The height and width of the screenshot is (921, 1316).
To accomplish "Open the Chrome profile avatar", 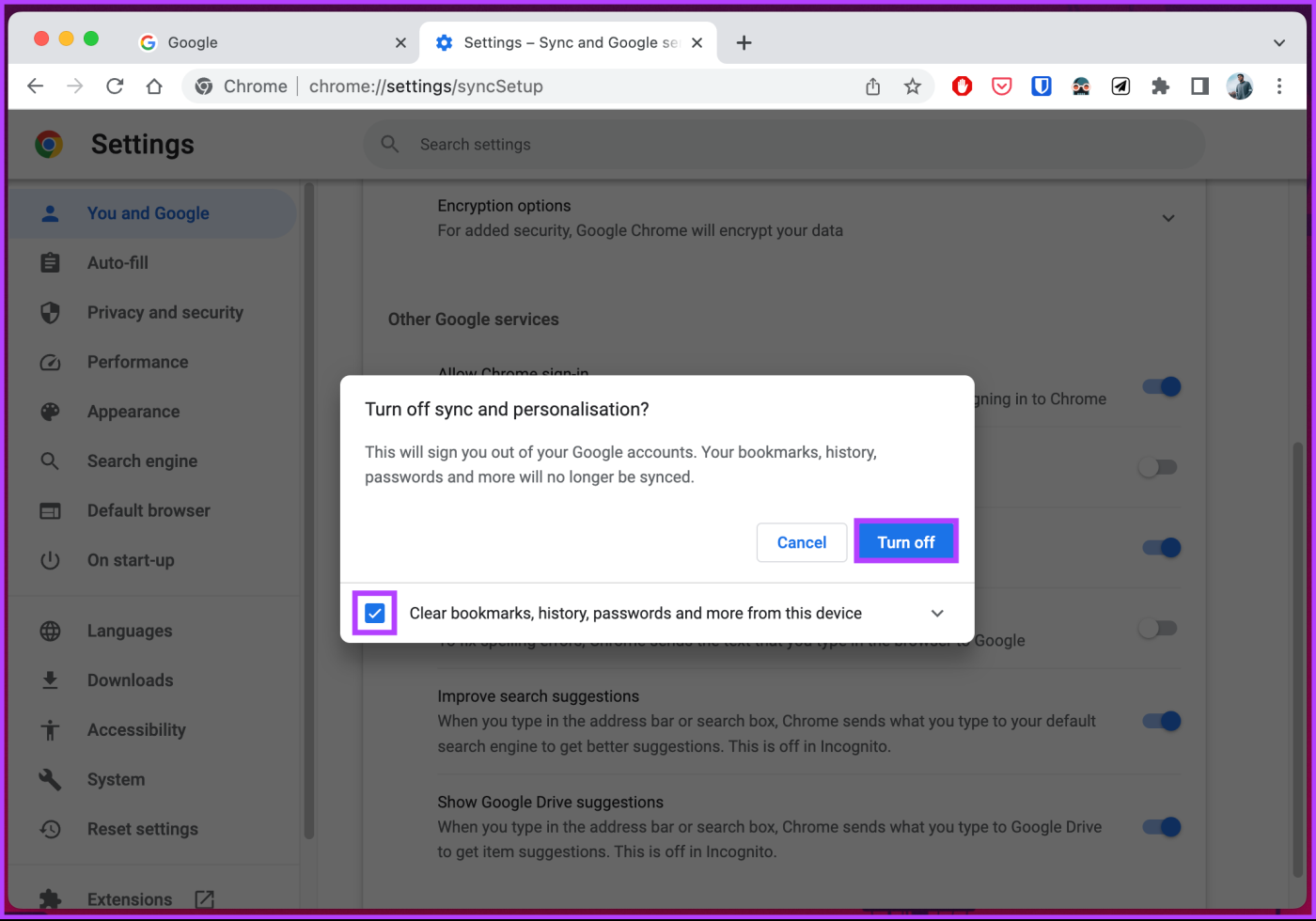I will (x=1239, y=86).
